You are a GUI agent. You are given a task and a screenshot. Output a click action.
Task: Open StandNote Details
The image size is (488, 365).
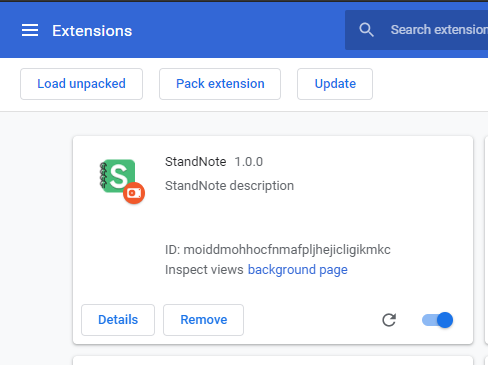click(x=118, y=320)
